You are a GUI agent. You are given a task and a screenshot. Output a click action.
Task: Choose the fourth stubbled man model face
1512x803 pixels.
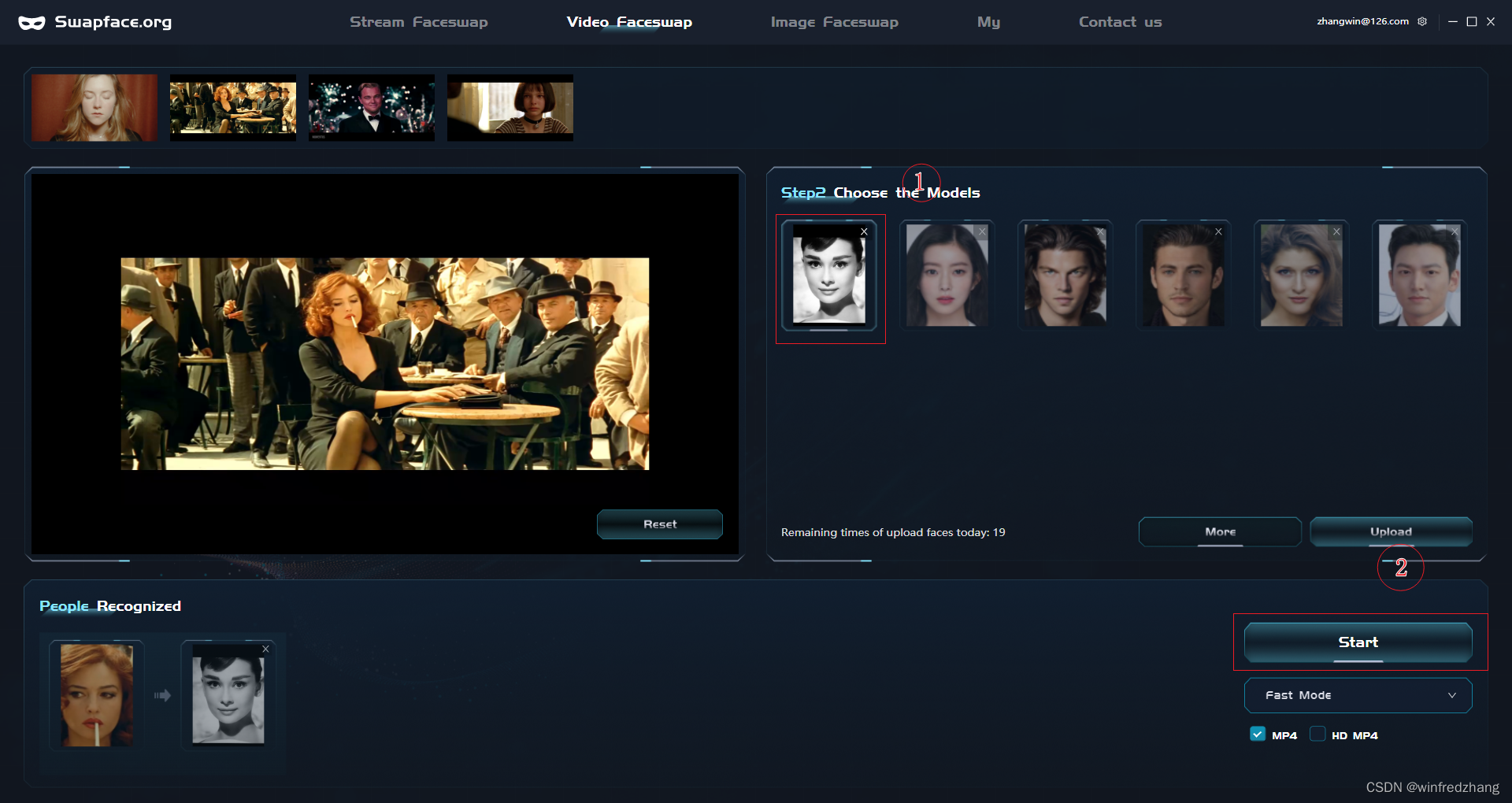click(1184, 276)
